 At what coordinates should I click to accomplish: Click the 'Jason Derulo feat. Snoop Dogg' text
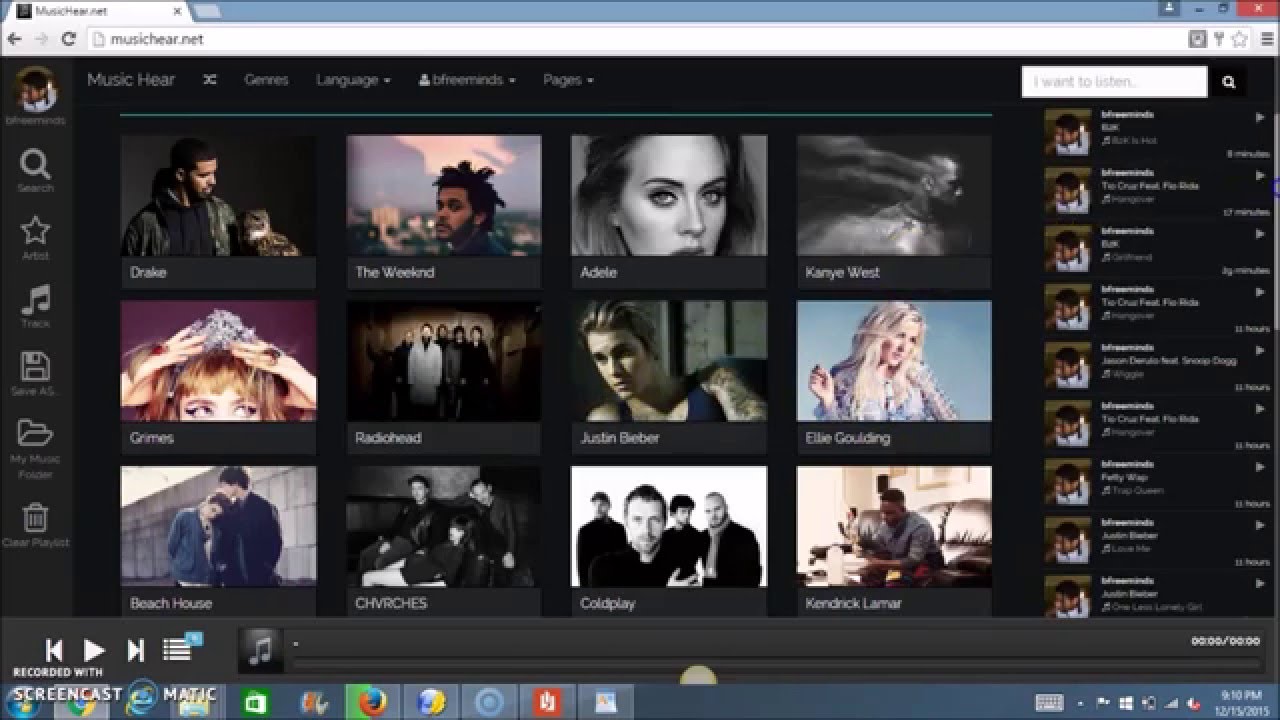coord(1169,361)
